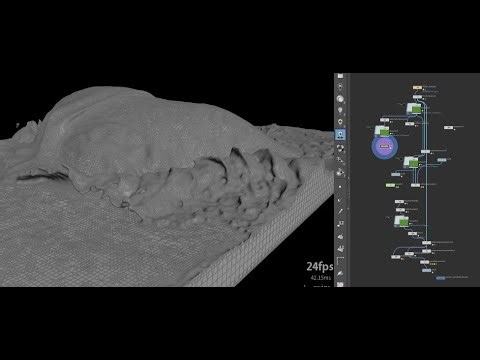The width and height of the screenshot is (480, 360).
Task: Toggle the lightbulb lighting icon in viewport toolbar
Action: (340, 110)
